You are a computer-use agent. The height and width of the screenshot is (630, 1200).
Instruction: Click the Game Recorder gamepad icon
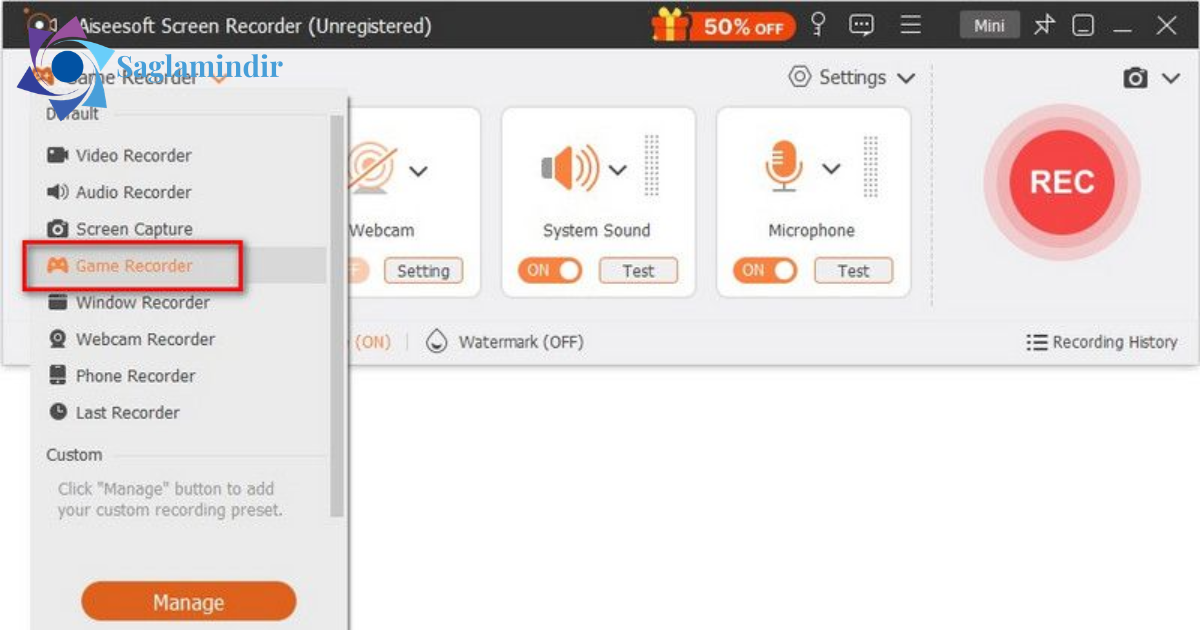[x=58, y=266]
